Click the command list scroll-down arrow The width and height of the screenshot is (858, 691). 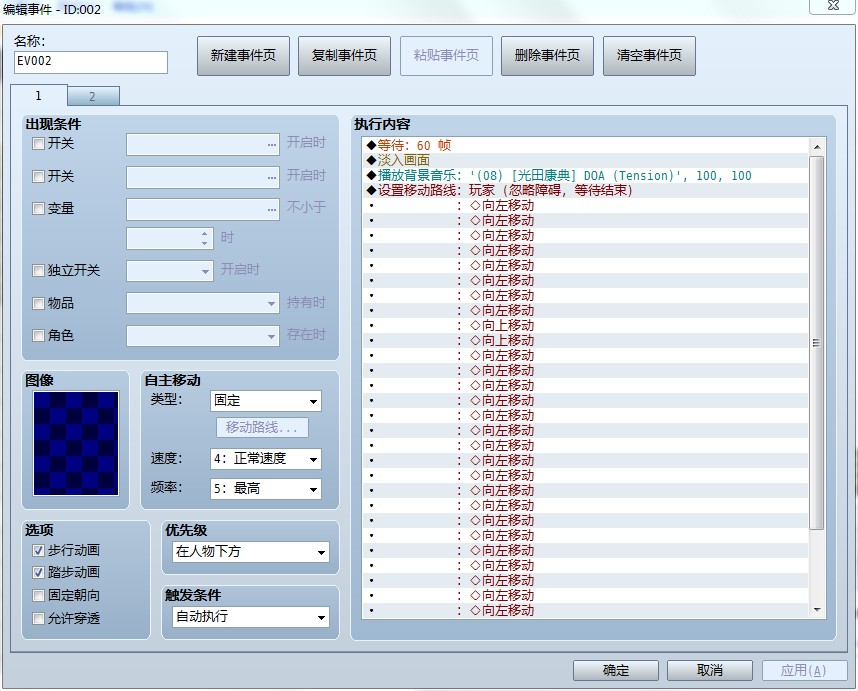pos(817,610)
